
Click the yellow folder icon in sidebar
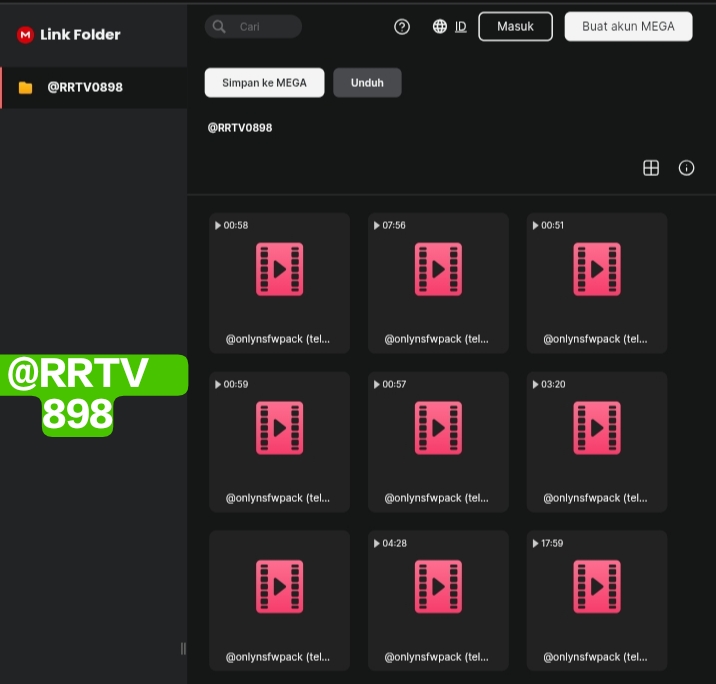[26, 87]
